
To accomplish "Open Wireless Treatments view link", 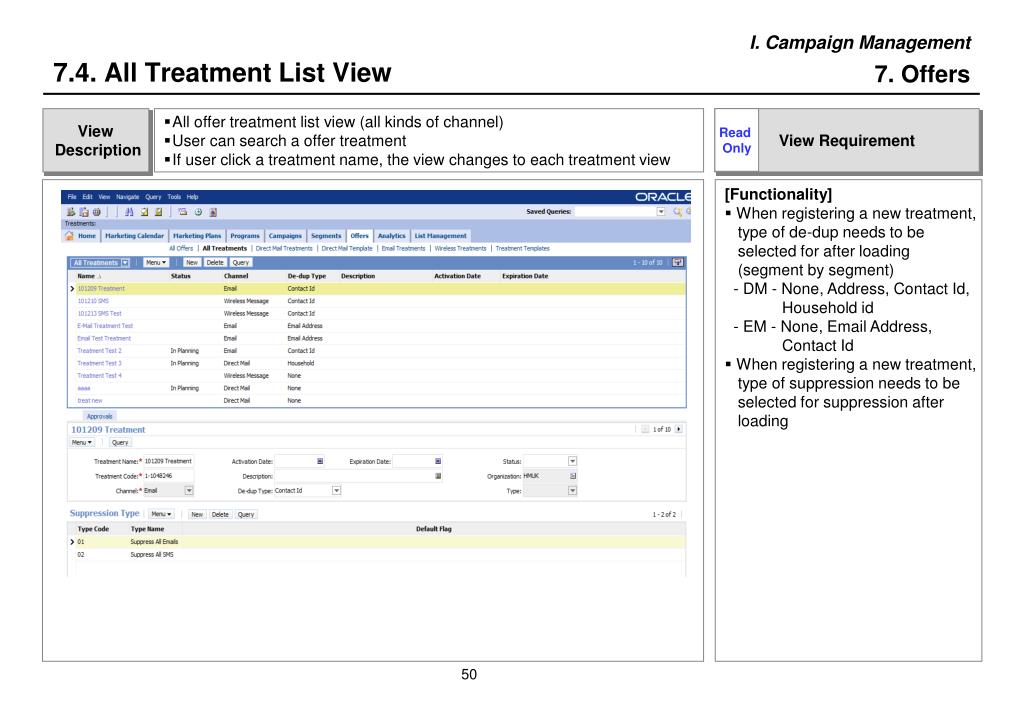I will click(461, 249).
